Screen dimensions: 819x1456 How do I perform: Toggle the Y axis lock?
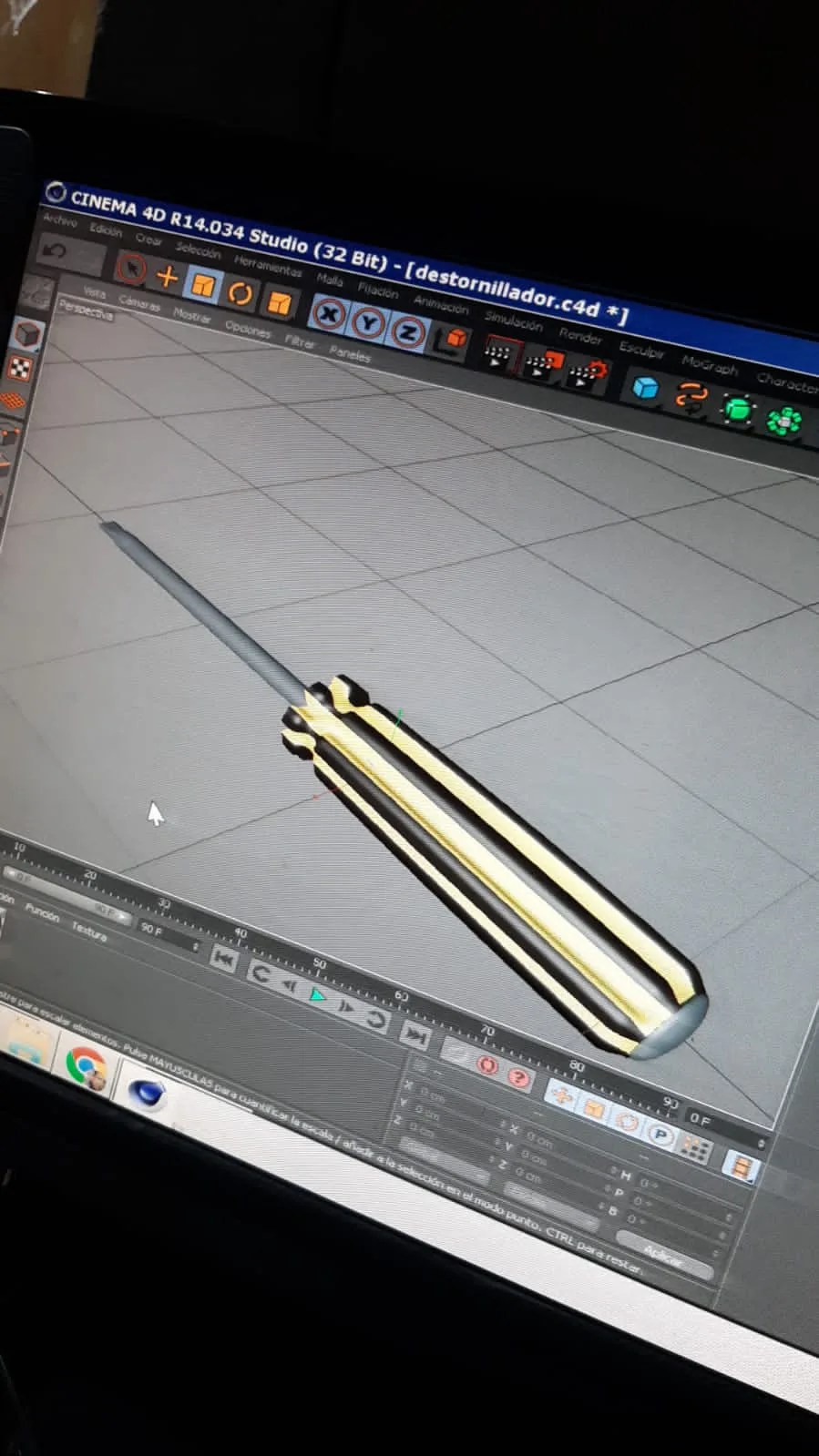click(x=368, y=323)
